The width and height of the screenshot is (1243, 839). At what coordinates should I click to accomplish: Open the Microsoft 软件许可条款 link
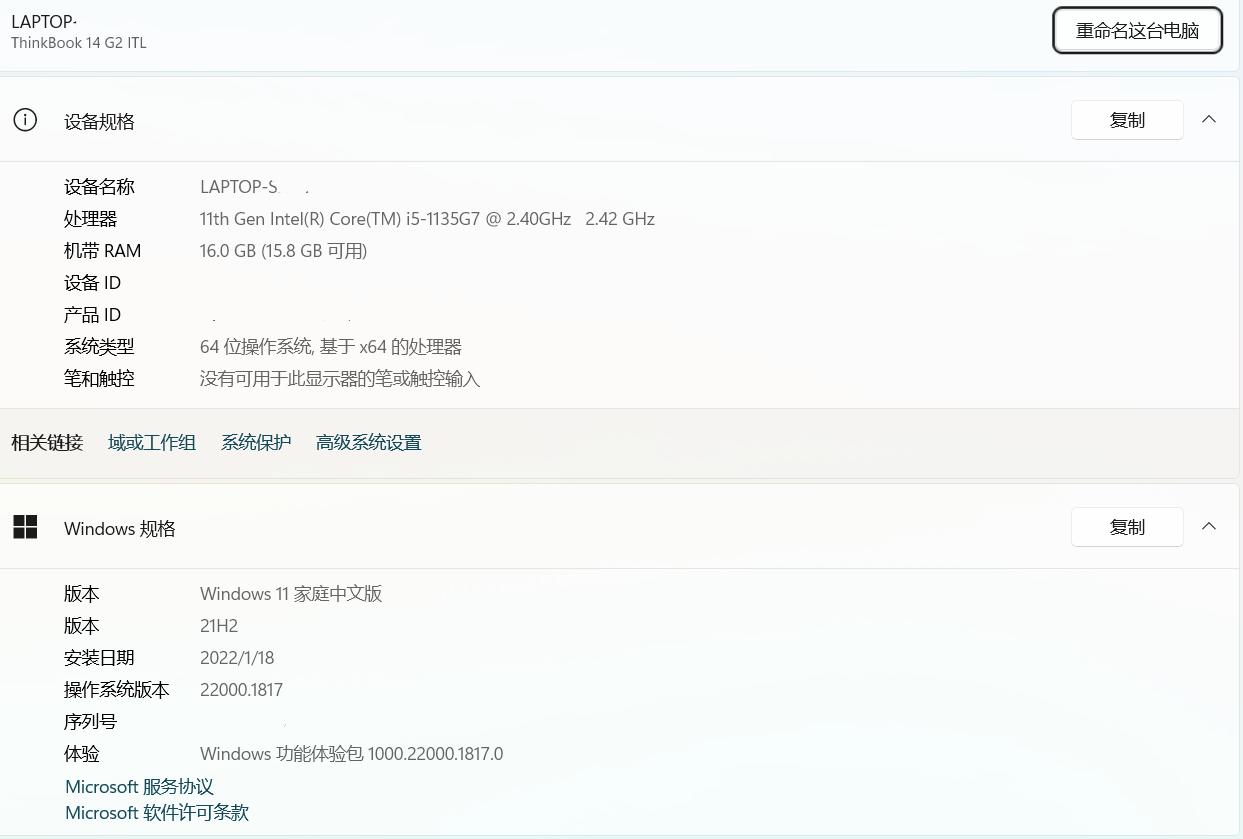[x=157, y=813]
